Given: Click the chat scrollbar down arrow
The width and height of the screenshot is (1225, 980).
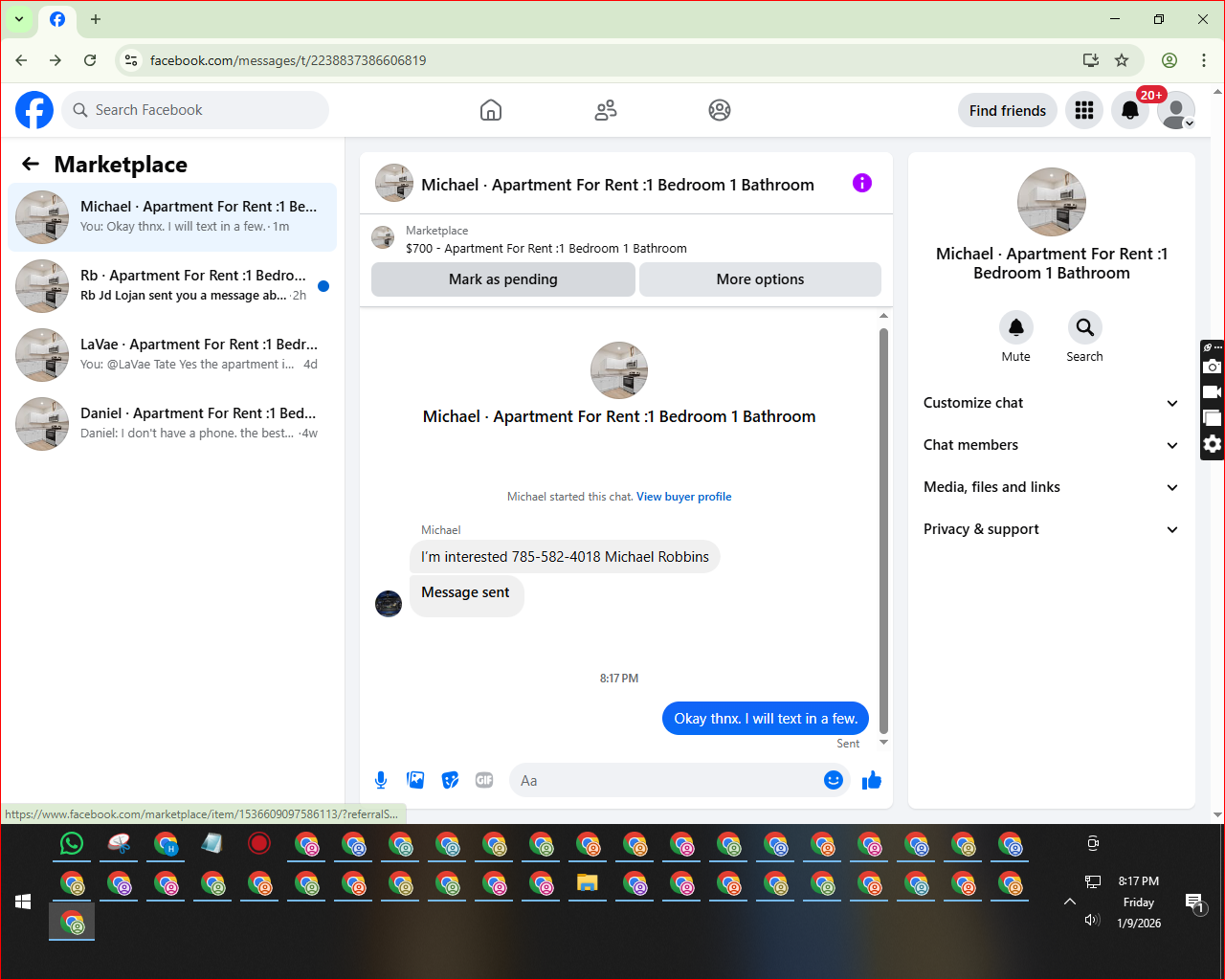Looking at the screenshot, I should point(883,743).
